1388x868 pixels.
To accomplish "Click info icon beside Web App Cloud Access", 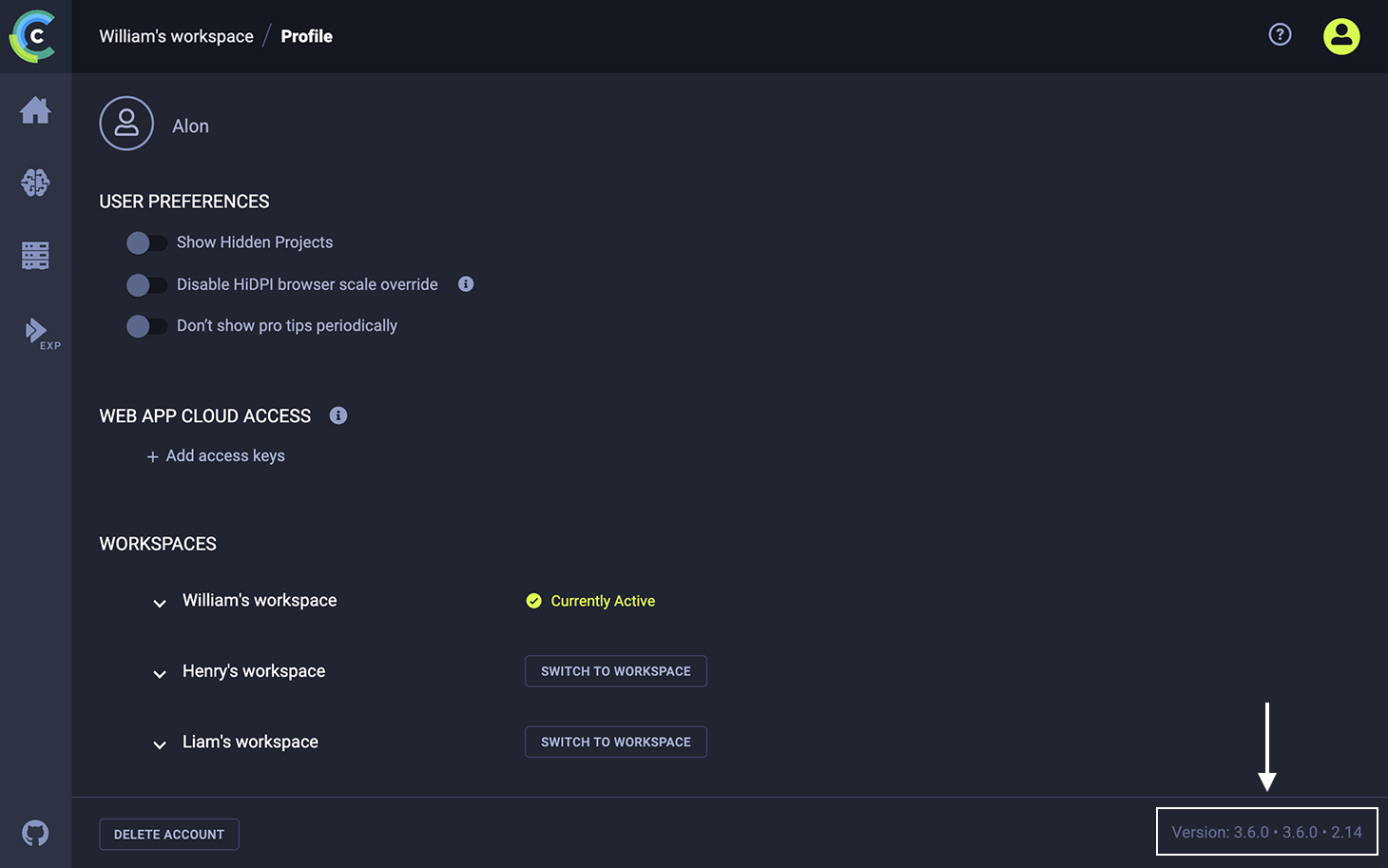I will tap(338, 415).
